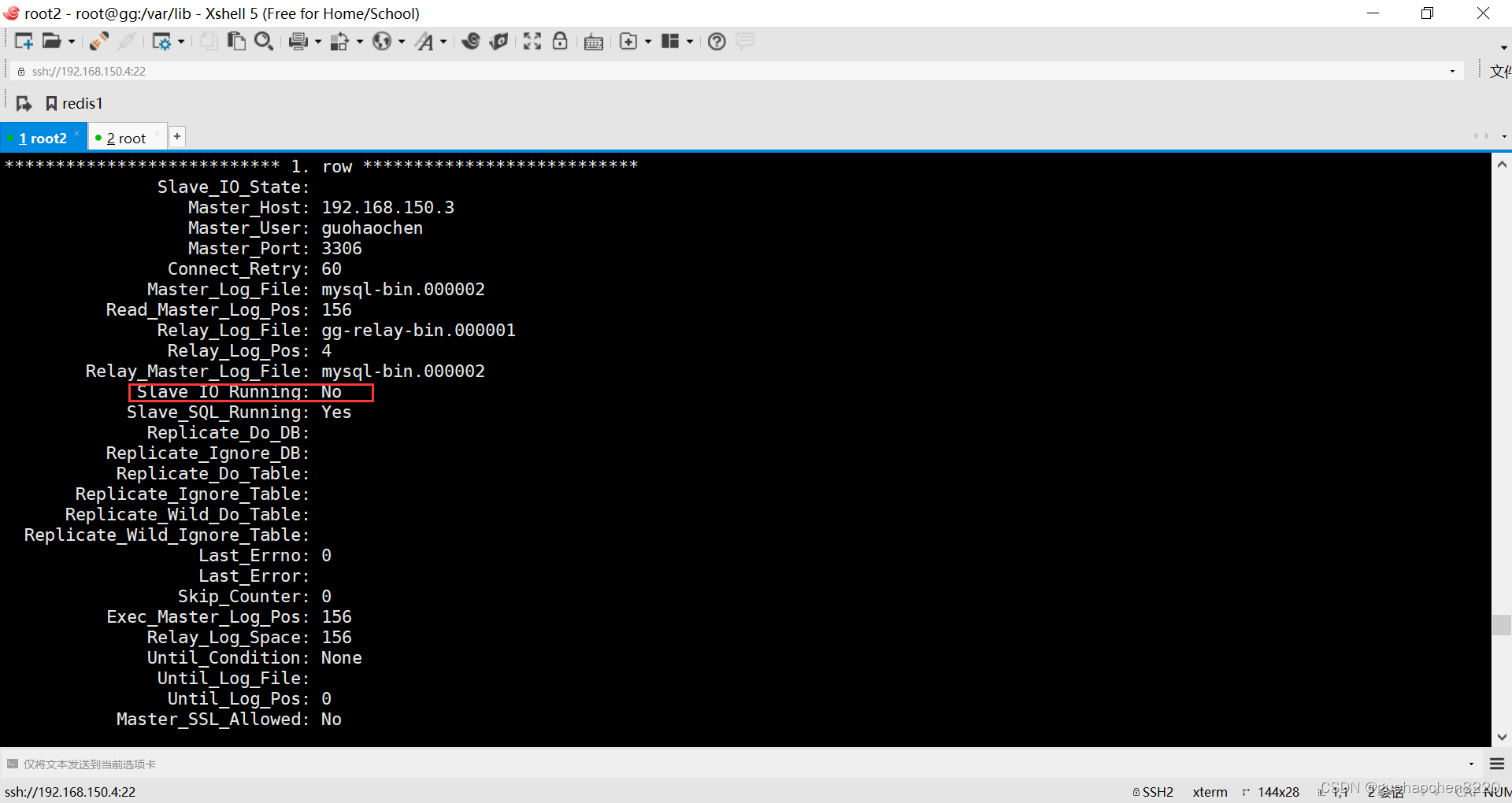This screenshot has height=803, width=1512.
Task: Toggle Full Screen mode icon
Action: 532,41
